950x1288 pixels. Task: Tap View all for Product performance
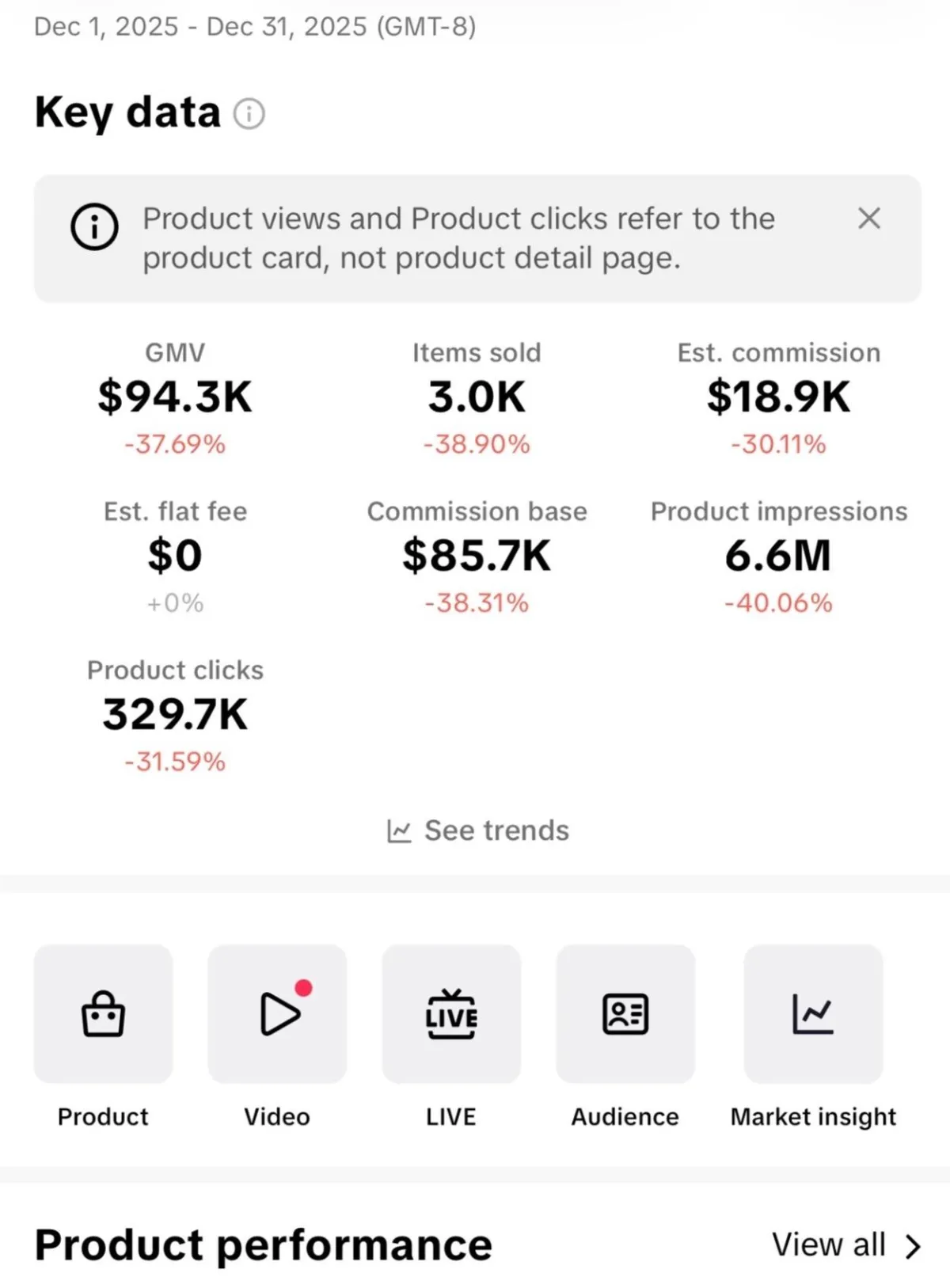click(829, 1244)
